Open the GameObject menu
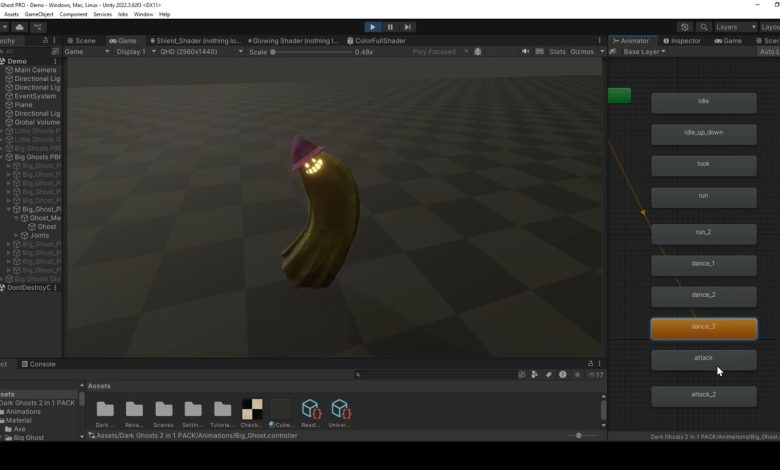The height and width of the screenshot is (470, 780). pyautogui.click(x=40, y=14)
